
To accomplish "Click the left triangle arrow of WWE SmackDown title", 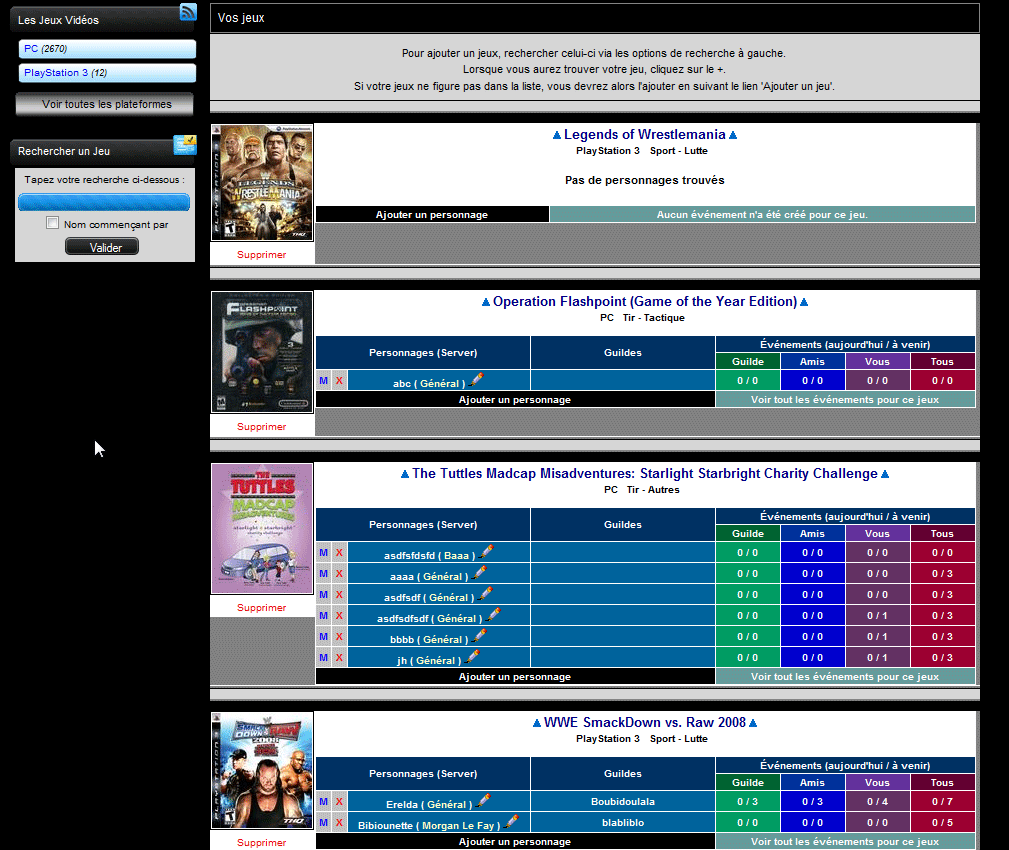I will tap(537, 723).
